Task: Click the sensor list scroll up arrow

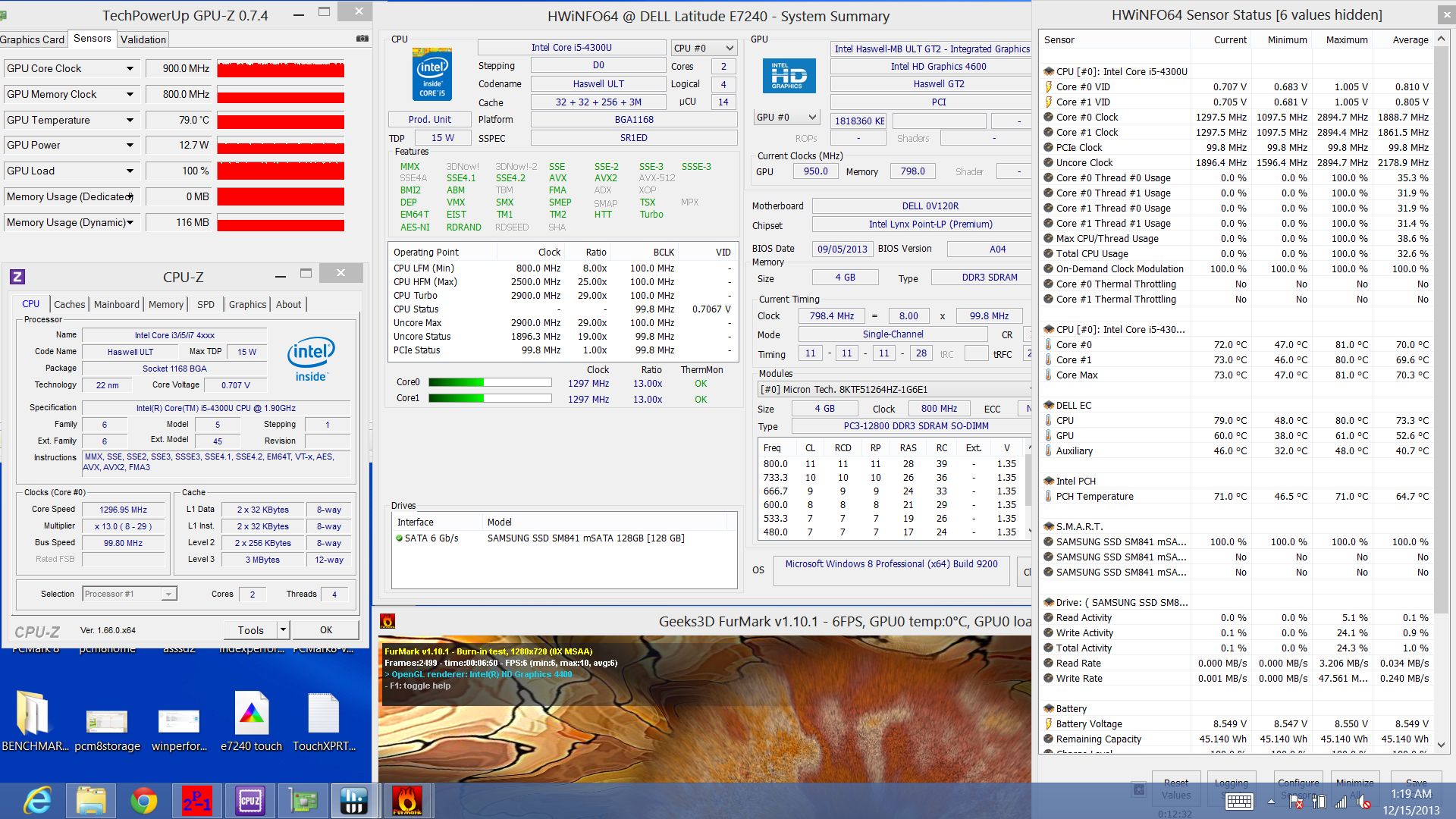Action: point(1442,39)
